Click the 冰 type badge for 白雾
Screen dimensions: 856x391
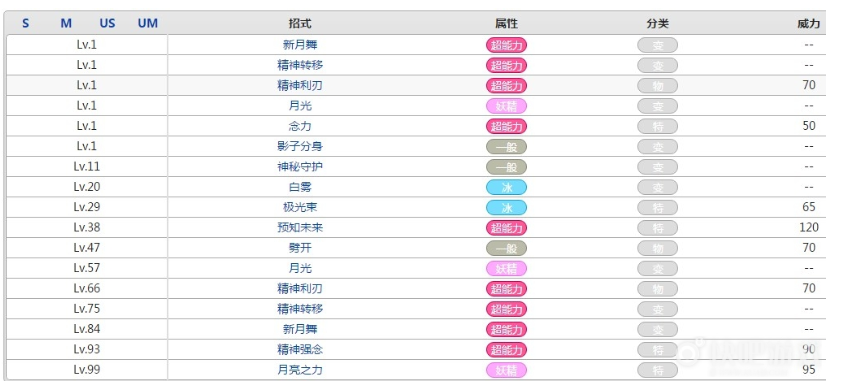click(506, 187)
